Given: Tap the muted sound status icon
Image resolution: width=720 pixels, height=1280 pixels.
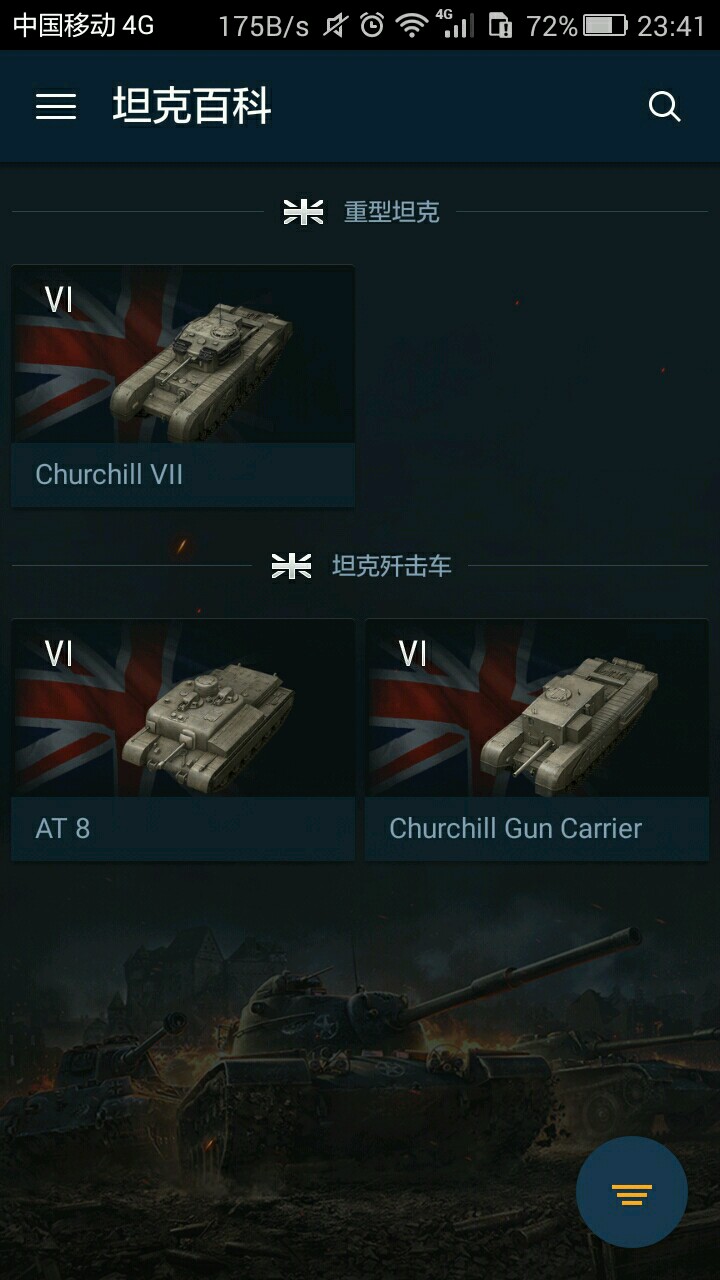Looking at the screenshot, I should tap(335, 25).
